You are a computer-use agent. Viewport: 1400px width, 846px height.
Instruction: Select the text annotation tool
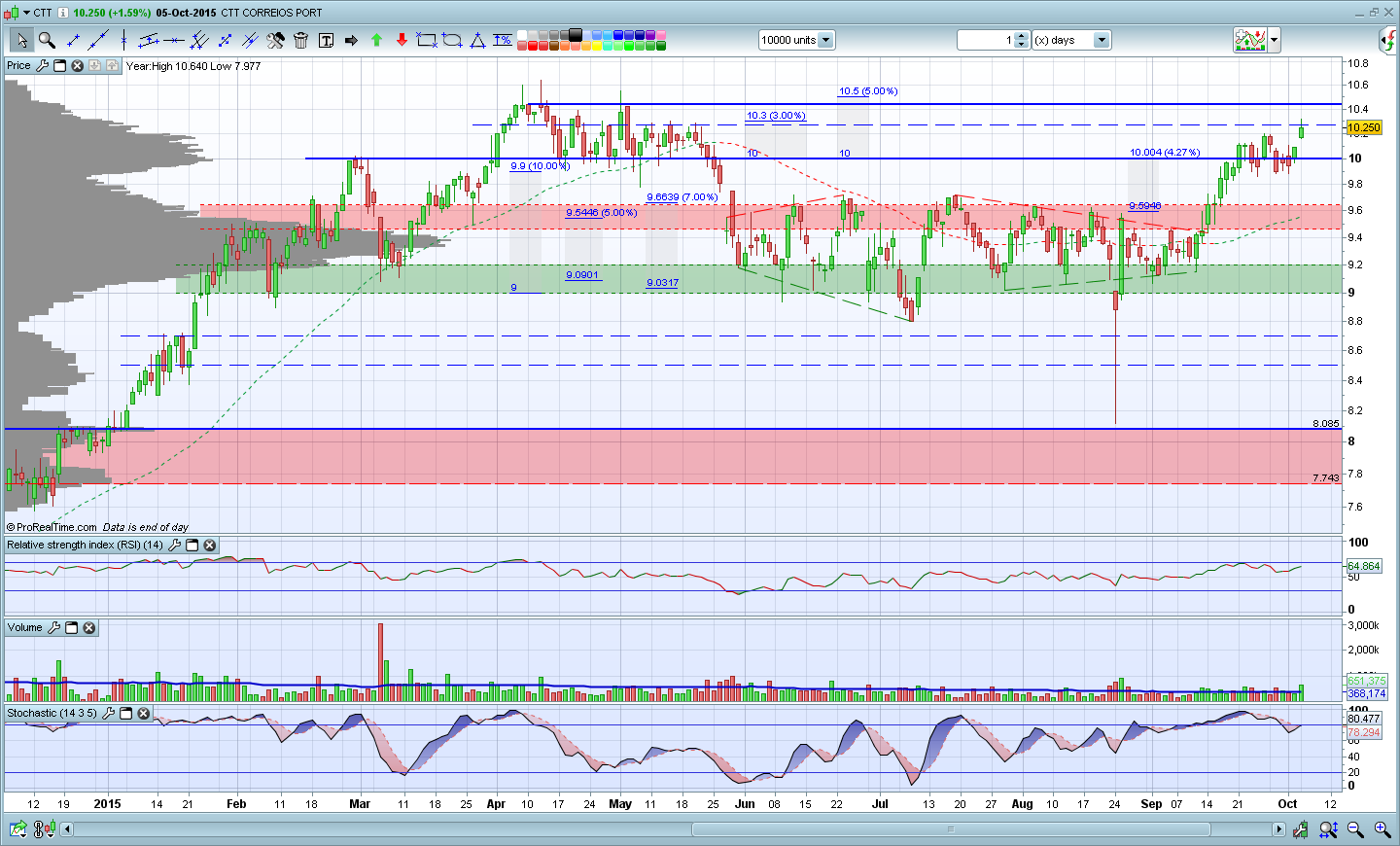pos(326,40)
